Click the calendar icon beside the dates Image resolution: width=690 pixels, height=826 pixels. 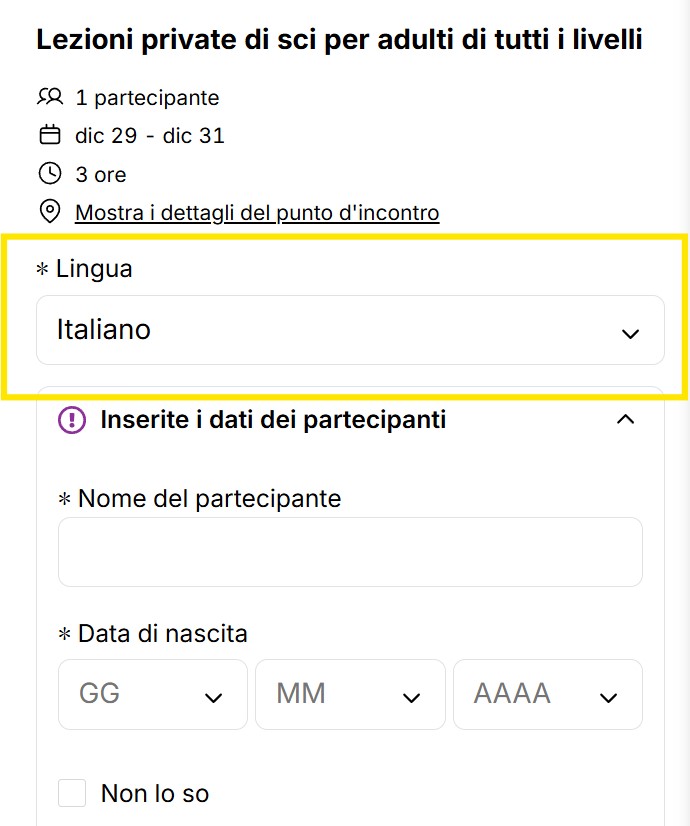[x=50, y=135]
